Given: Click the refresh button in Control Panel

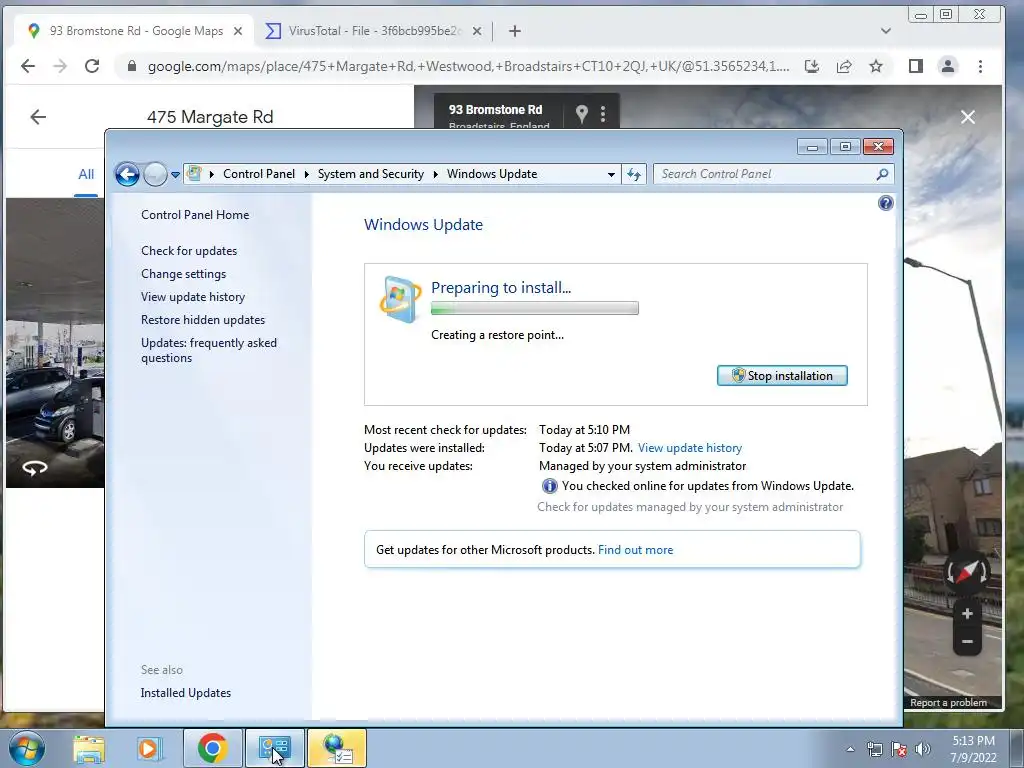Looking at the screenshot, I should click(633, 174).
